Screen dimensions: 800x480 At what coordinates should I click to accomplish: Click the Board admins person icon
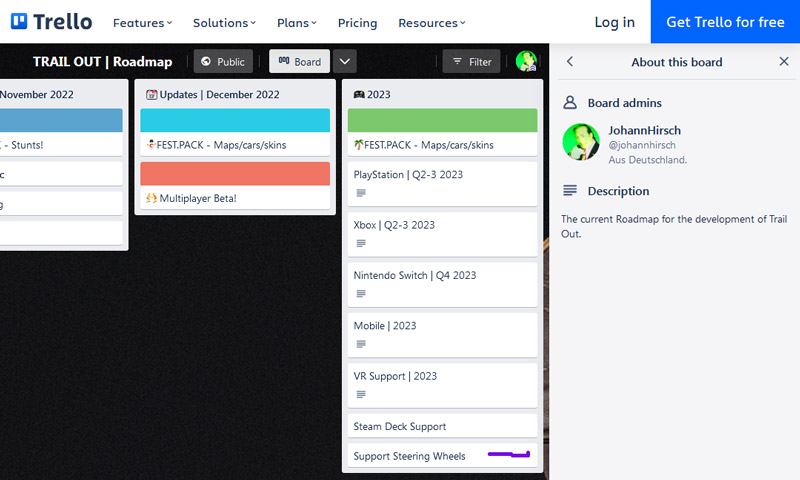(570, 103)
